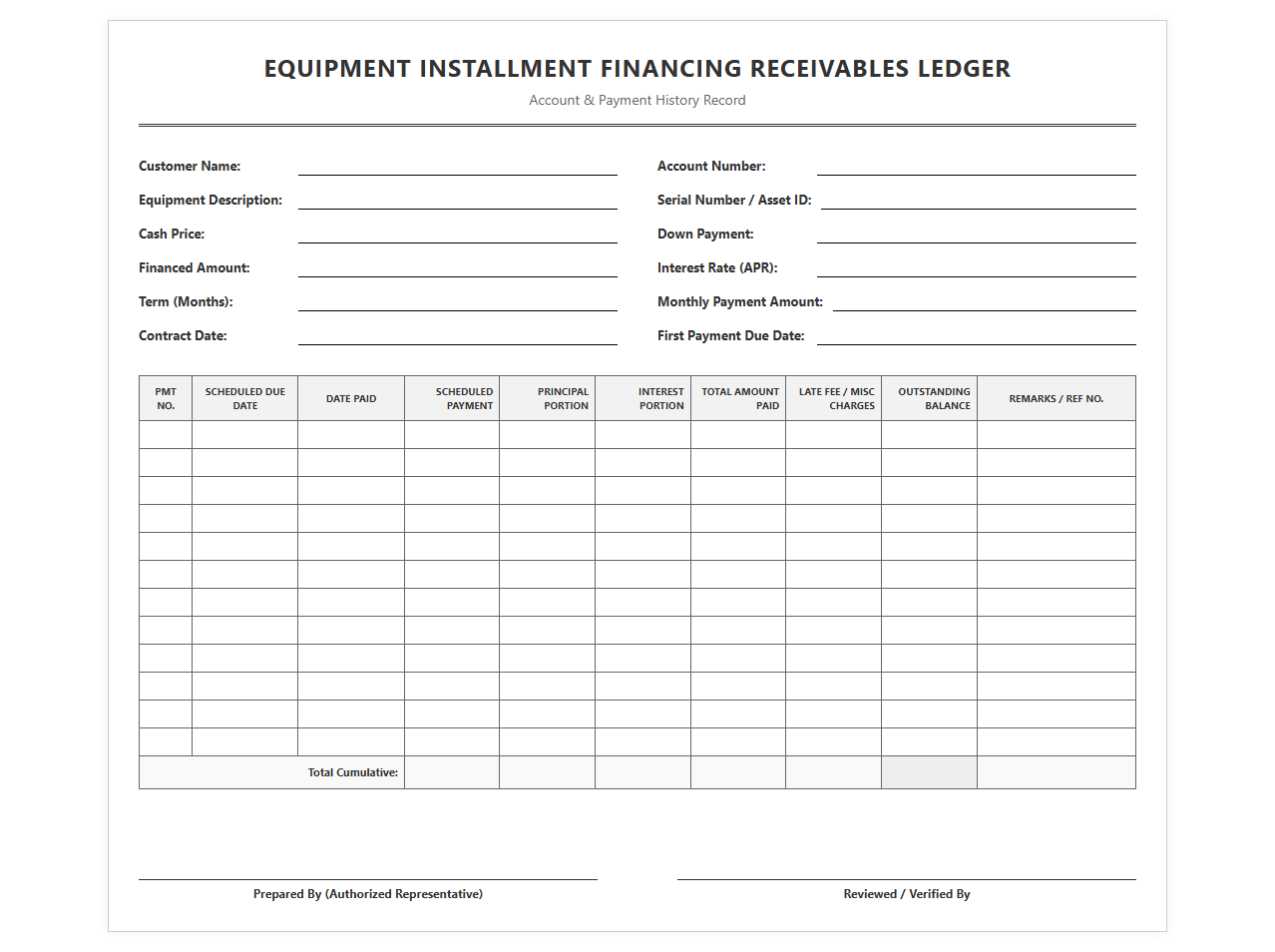Image resolution: width=1275 pixels, height=952 pixels.
Task: Select the 'REMARKS / REF NO.' column header
Action: point(1057,398)
